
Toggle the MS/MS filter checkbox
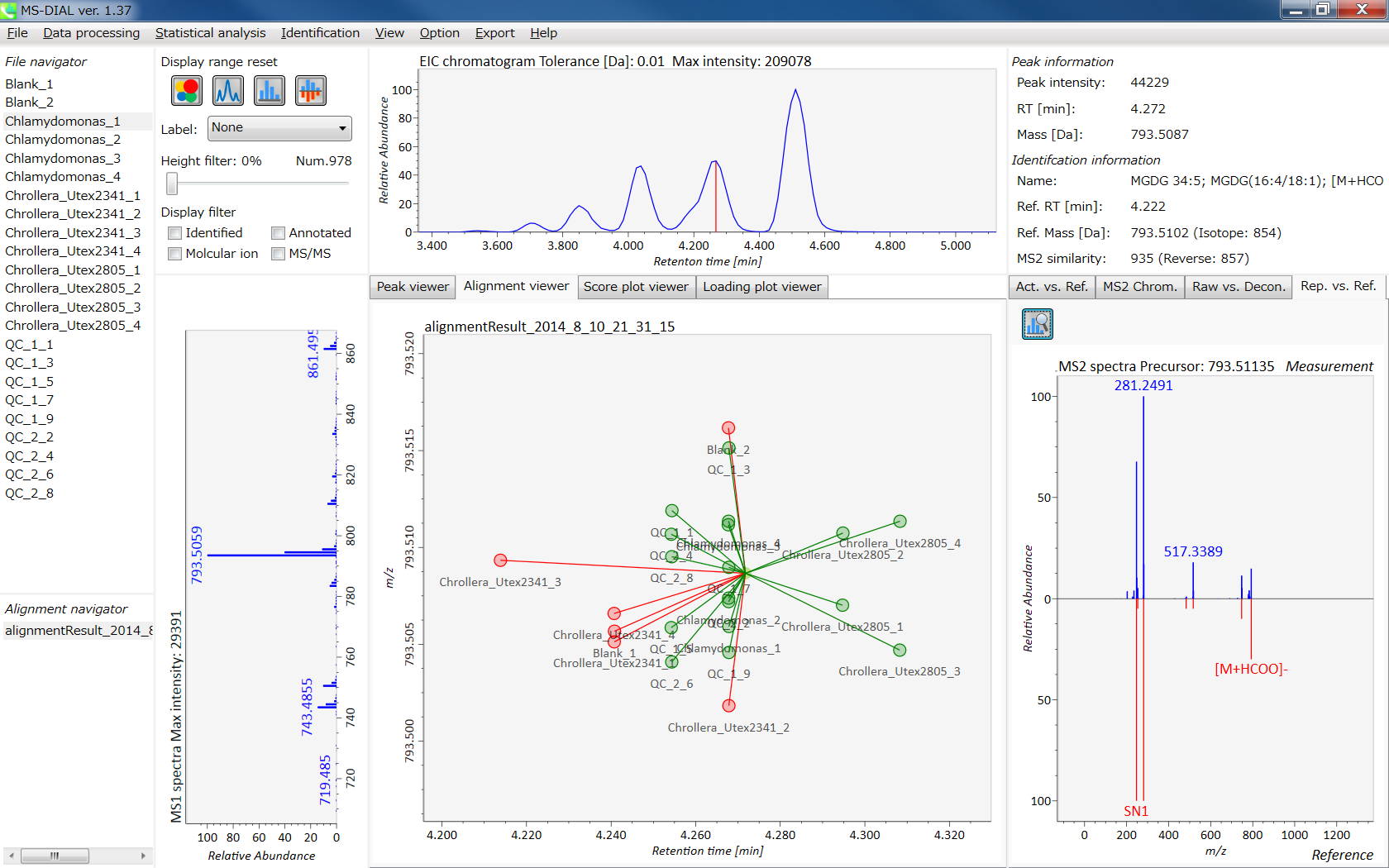pos(279,254)
